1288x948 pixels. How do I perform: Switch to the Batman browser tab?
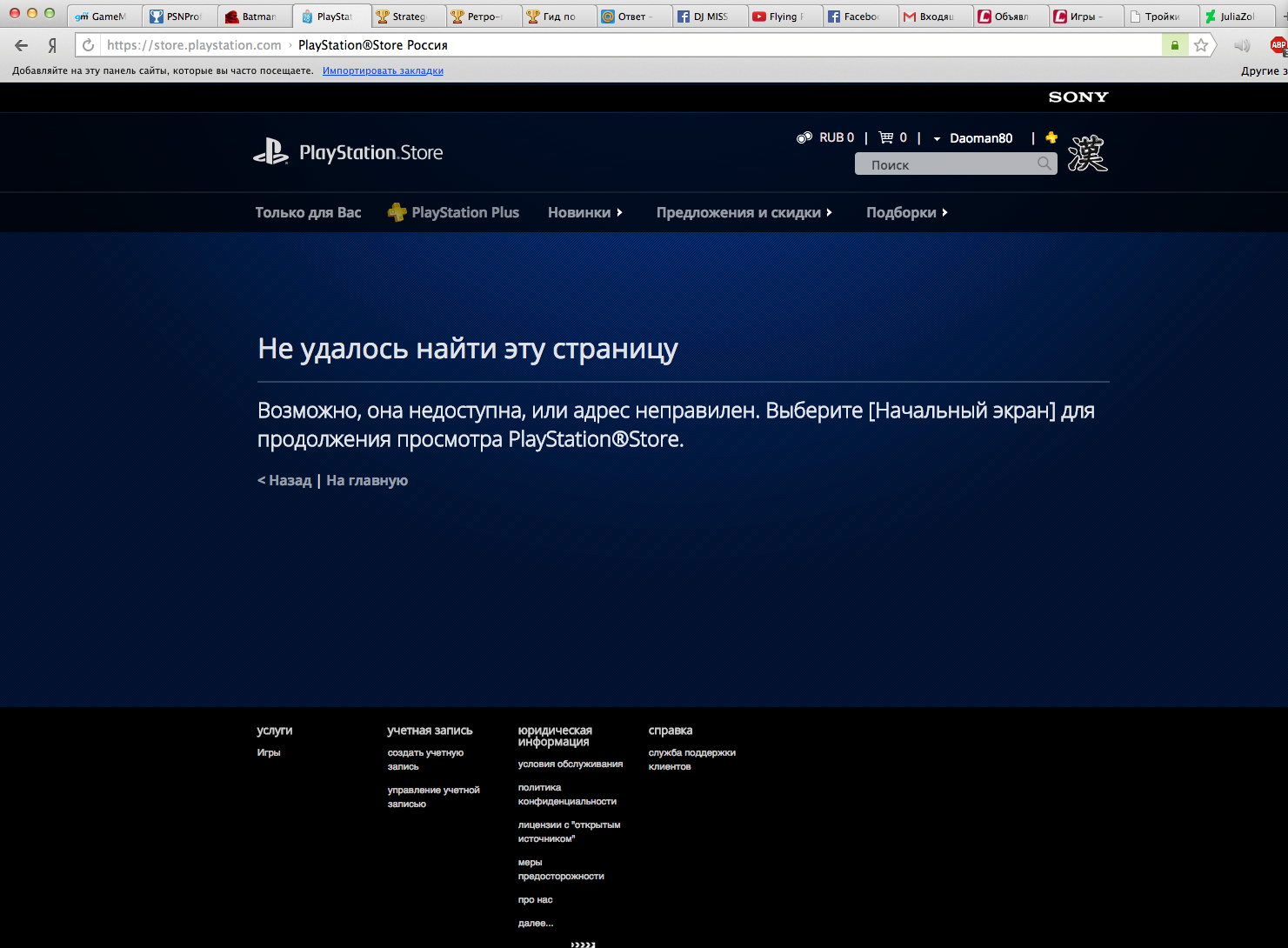coord(253,17)
